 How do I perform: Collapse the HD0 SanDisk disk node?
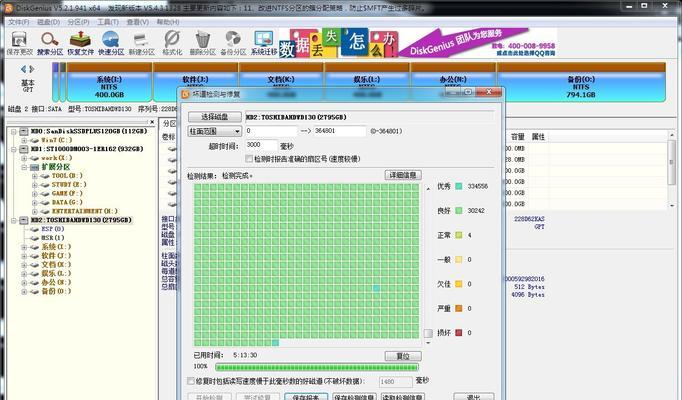[14, 131]
